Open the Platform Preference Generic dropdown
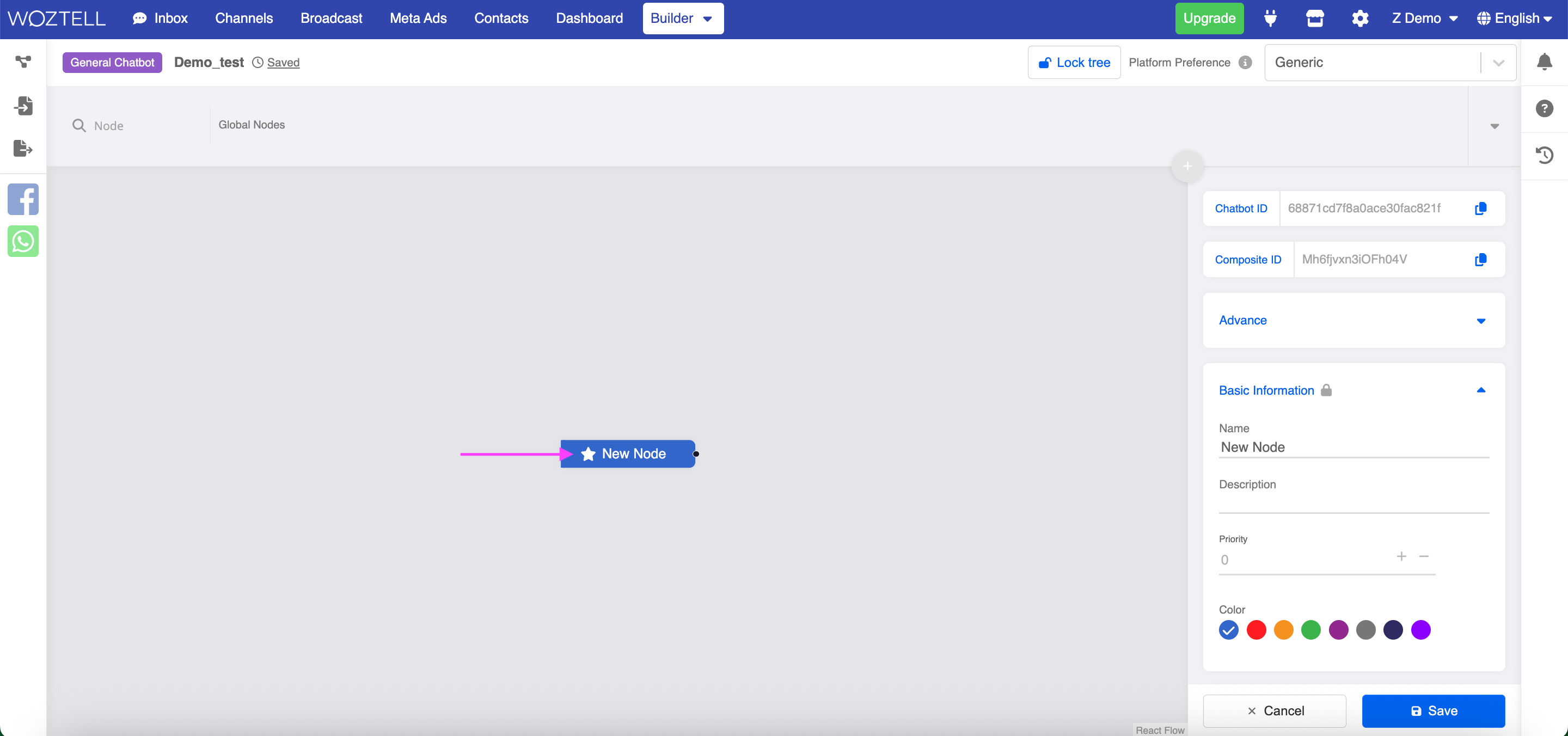 [1389, 62]
